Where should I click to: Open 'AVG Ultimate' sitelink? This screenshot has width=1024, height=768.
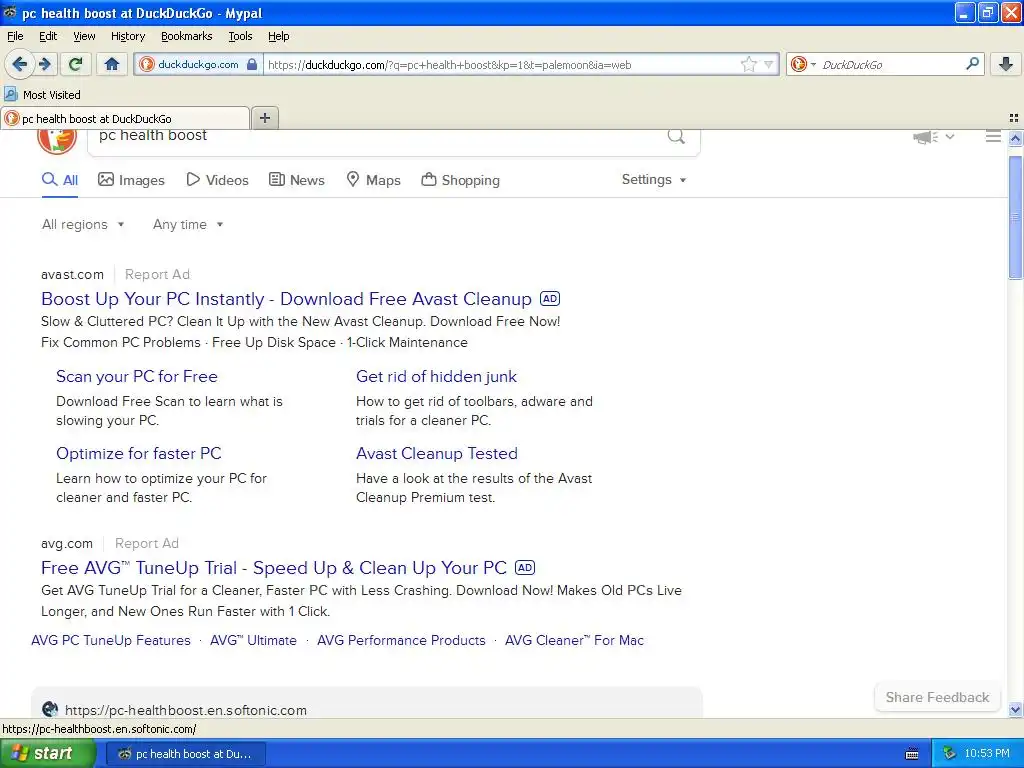point(253,641)
